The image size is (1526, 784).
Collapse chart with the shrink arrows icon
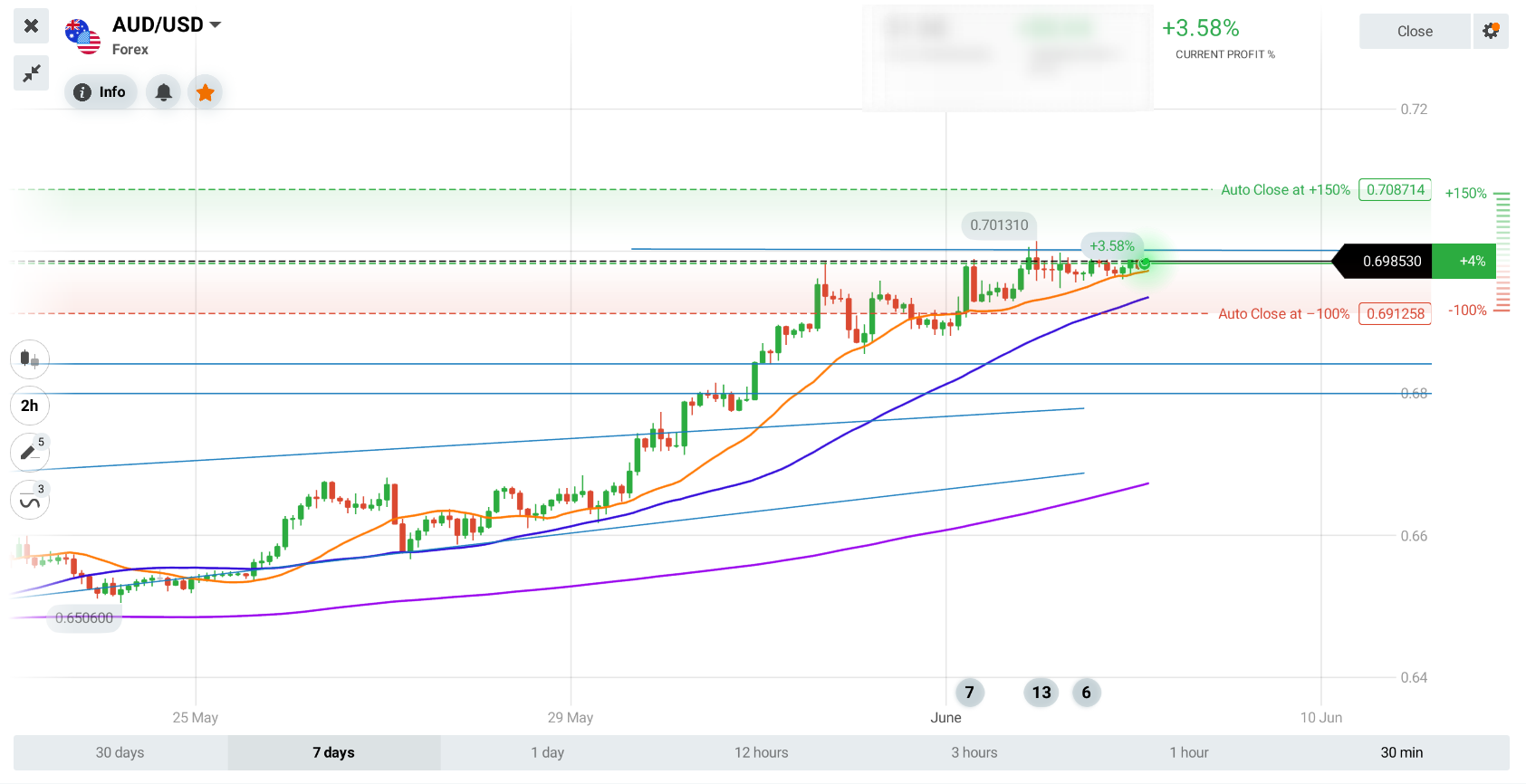click(31, 73)
